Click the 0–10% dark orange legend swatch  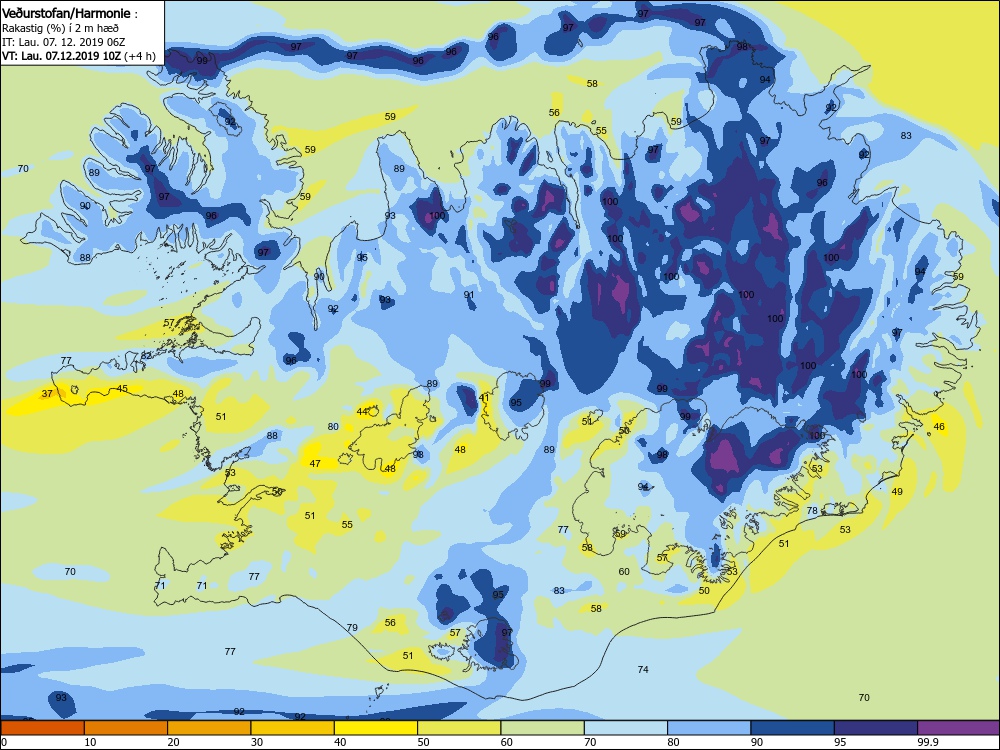42,728
